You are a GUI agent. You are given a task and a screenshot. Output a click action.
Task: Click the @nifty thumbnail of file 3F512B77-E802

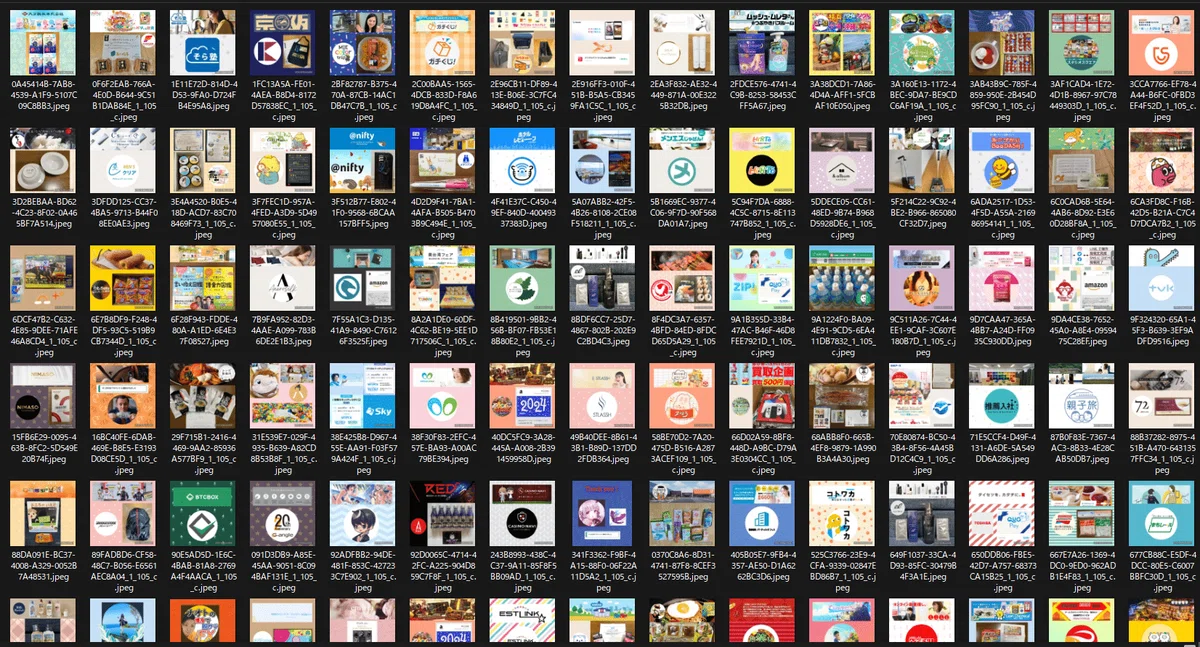point(363,160)
